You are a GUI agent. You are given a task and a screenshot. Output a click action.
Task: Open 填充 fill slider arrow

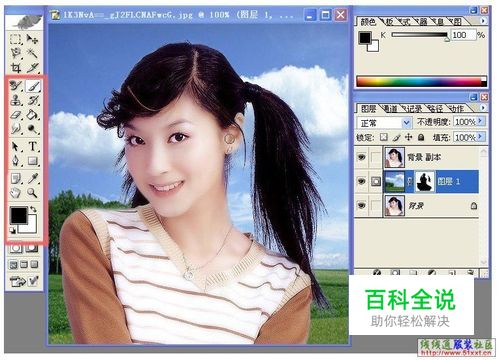coord(480,137)
